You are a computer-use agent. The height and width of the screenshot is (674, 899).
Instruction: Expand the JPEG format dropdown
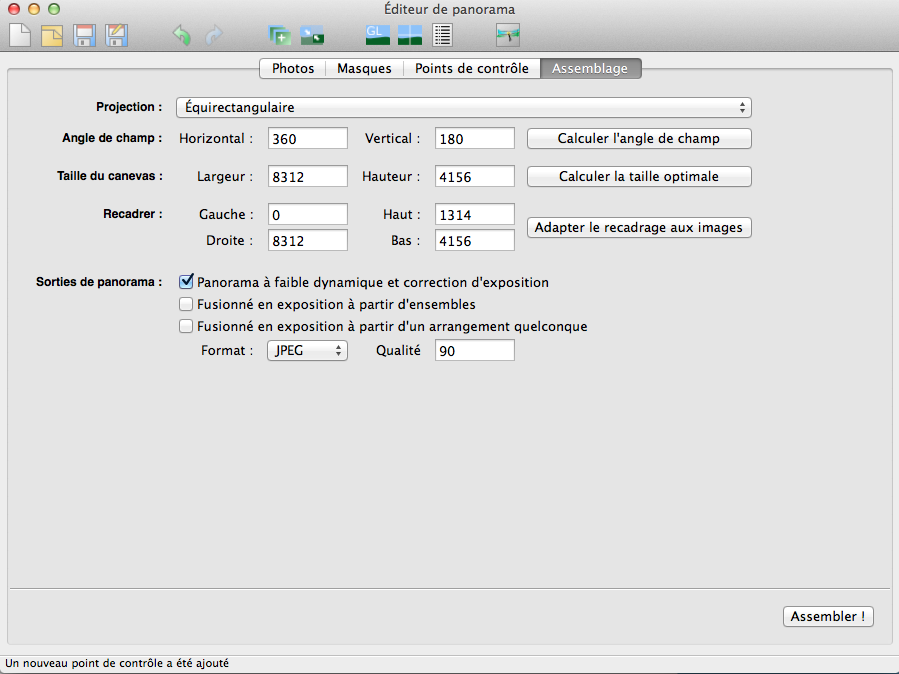(307, 350)
